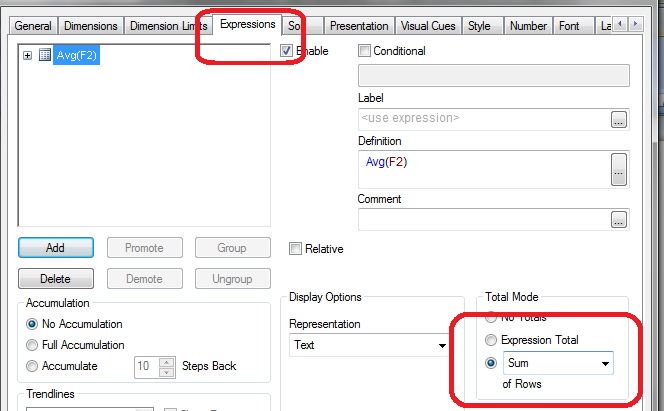Click the table icon beside Avg(F2)

45,56
